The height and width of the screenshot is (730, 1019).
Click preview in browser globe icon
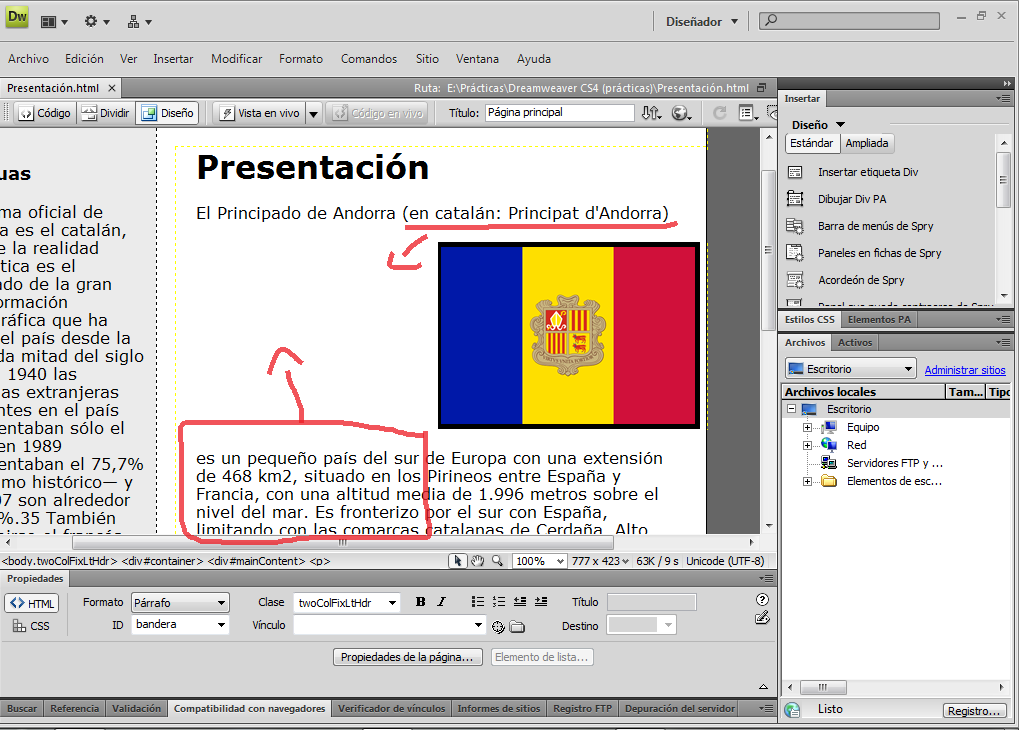coord(680,113)
